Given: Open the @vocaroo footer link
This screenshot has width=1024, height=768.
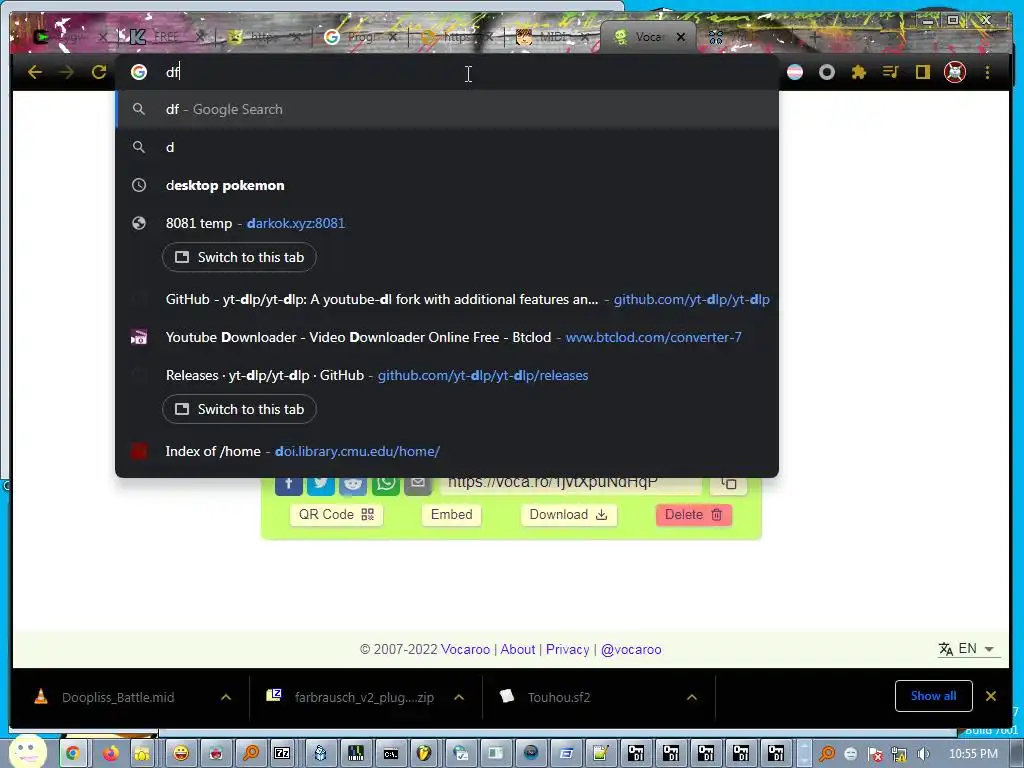Looking at the screenshot, I should pos(631,649).
